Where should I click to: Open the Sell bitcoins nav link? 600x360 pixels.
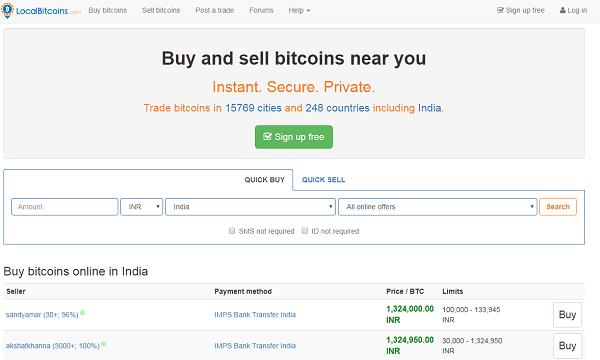coord(161,10)
